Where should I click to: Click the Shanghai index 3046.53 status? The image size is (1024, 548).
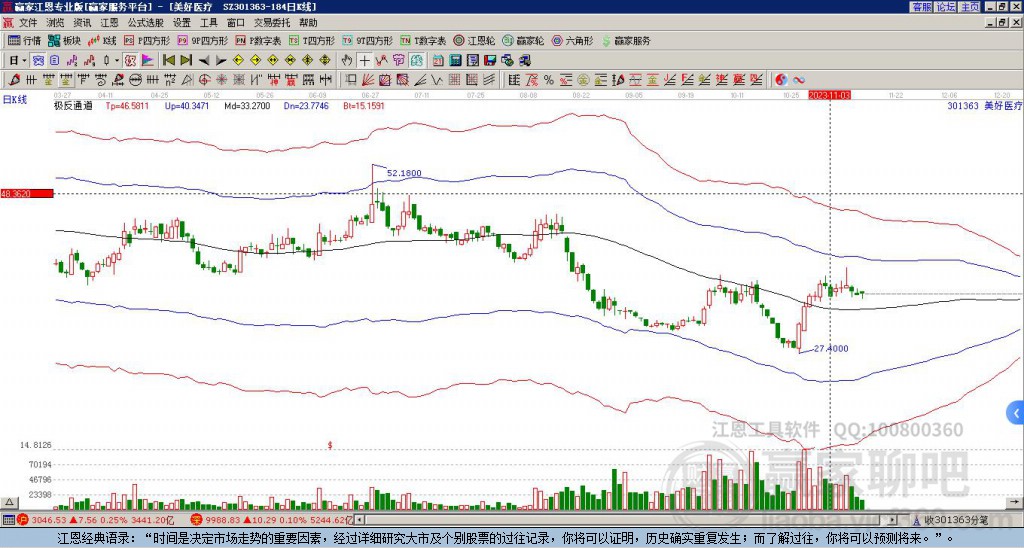49,520
